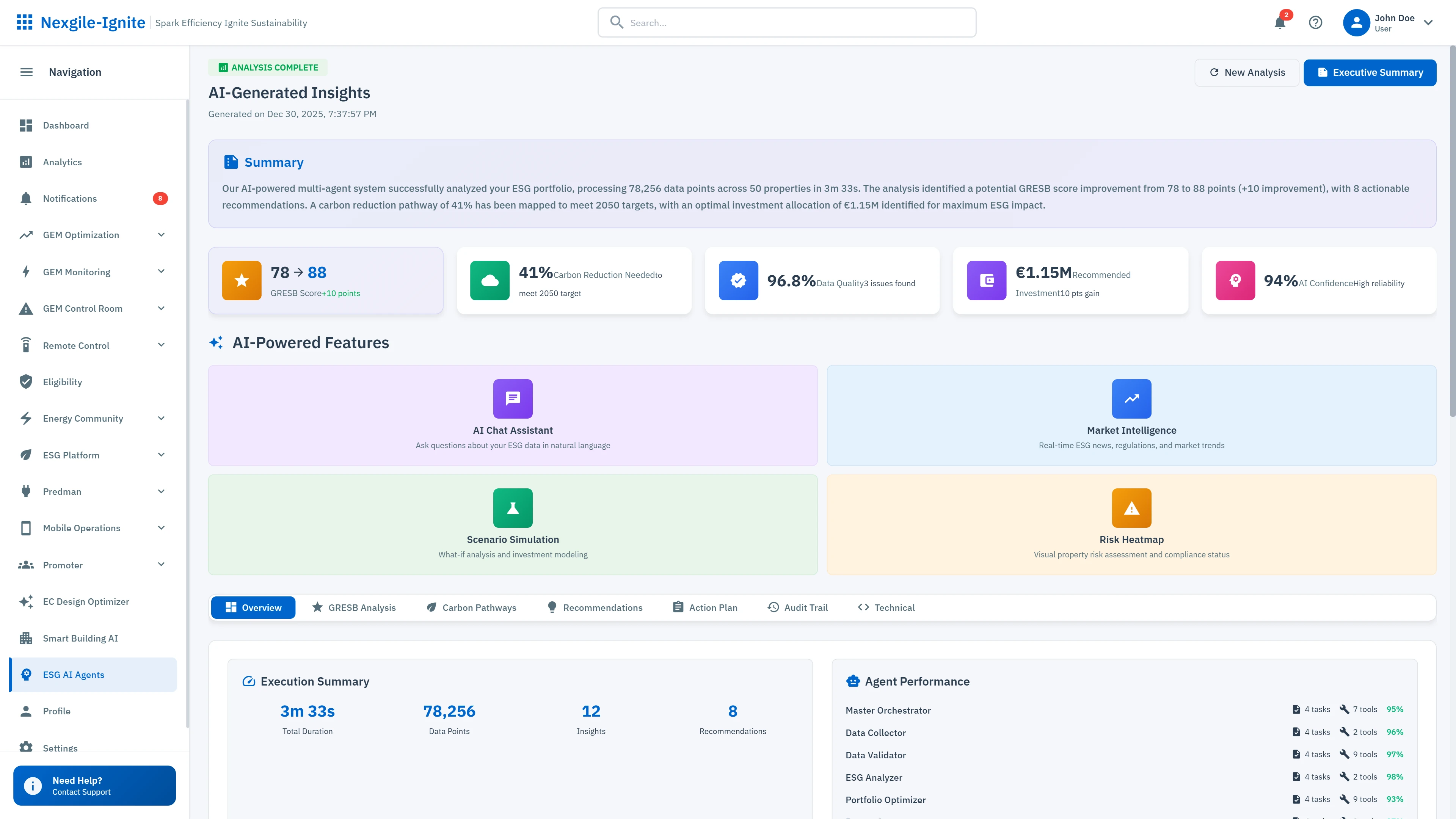Select the Dashboard icon in sidebar
This screenshot has height=819, width=1456.
coord(26,125)
